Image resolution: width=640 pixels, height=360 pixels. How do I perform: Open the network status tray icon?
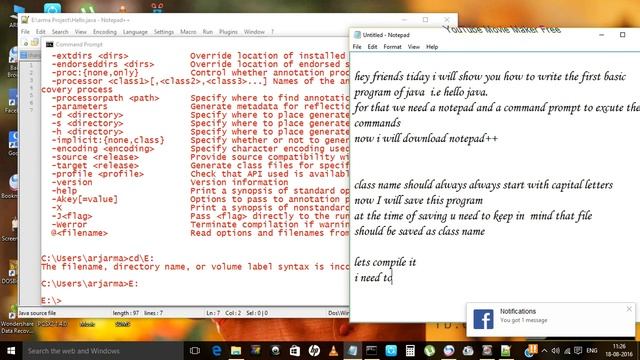(x=567, y=351)
